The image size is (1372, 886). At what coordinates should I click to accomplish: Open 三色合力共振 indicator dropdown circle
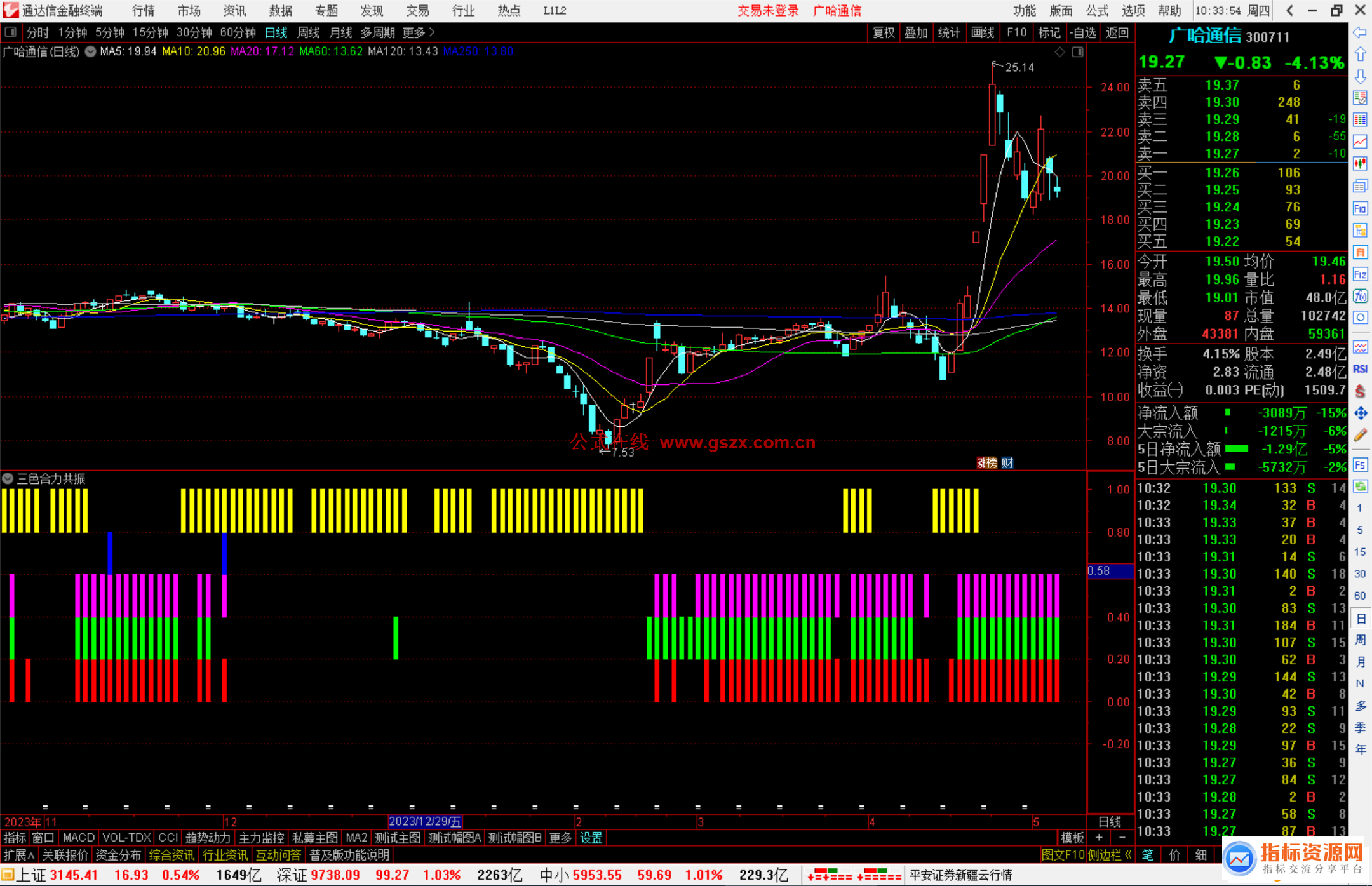point(8,478)
